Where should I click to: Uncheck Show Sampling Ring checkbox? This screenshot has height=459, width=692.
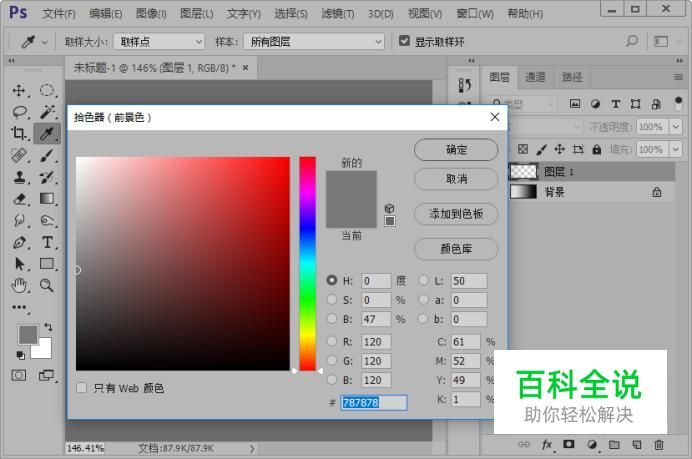click(x=404, y=41)
